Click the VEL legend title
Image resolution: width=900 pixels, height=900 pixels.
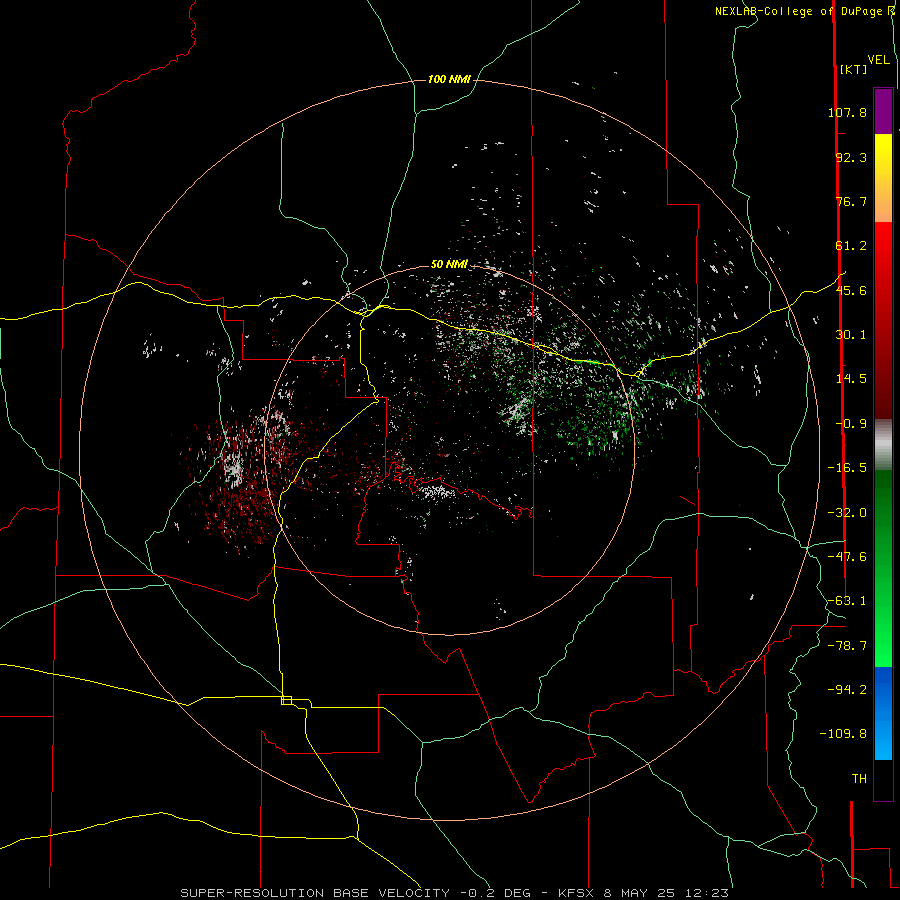point(878,60)
